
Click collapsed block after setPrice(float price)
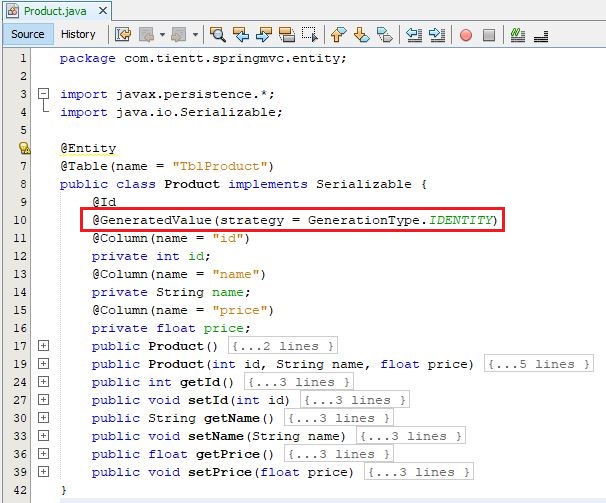[x=419, y=472]
